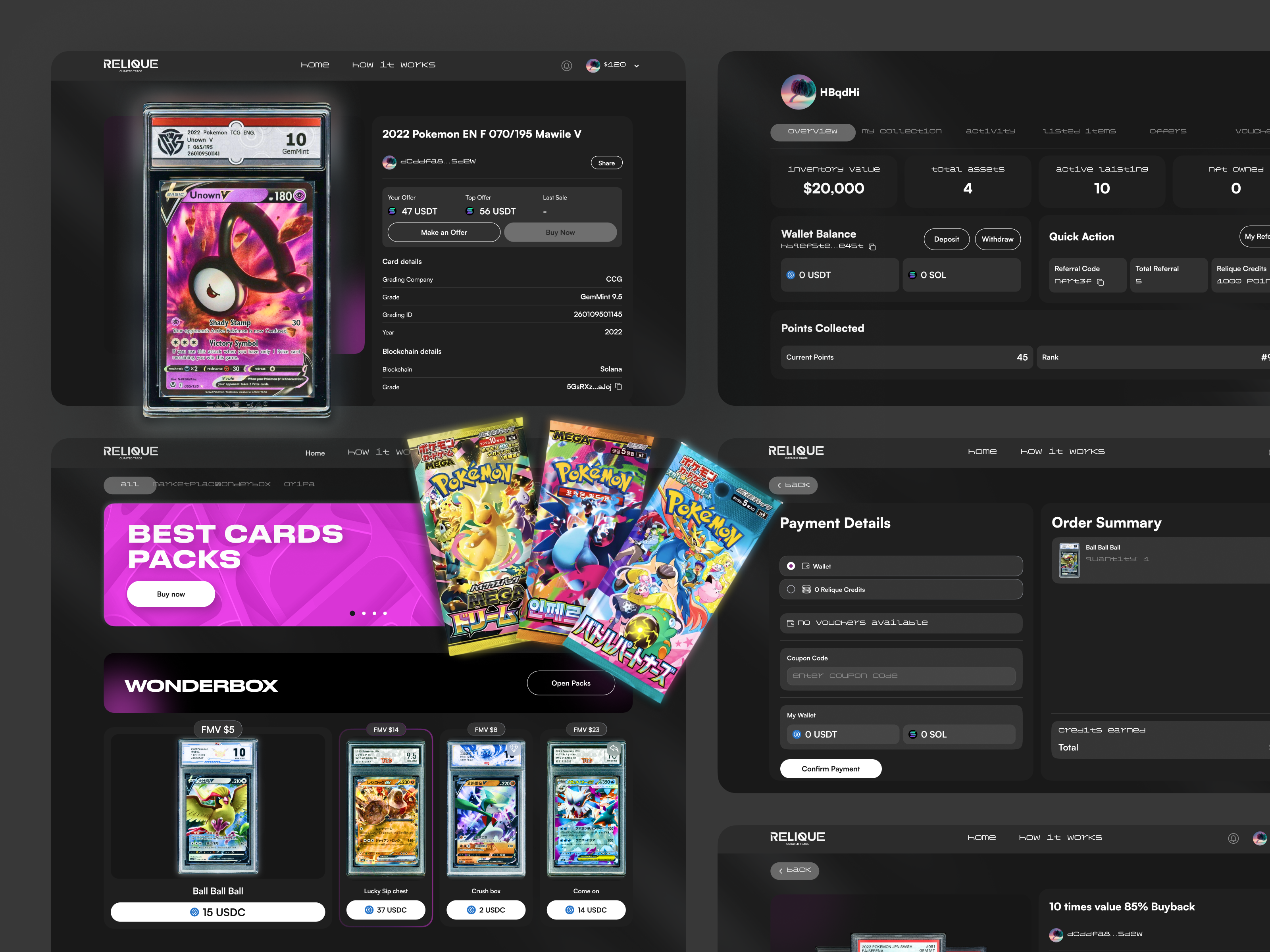Screen dimensions: 1270x952
Task: Click the profile avatar next to $120
Action: (593, 65)
